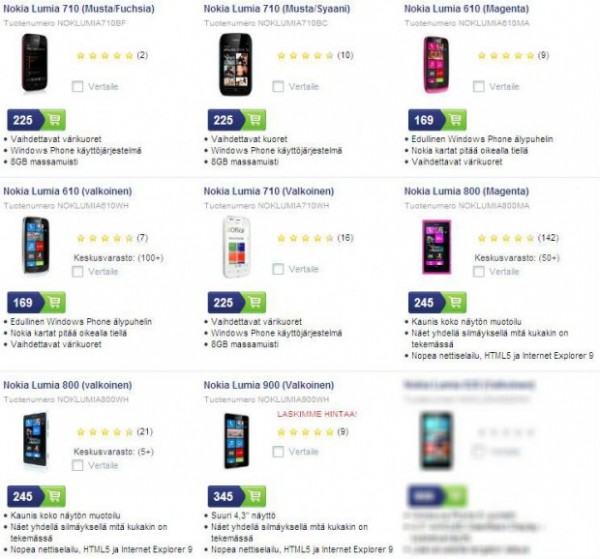
Task: Check Vertaile for Lumia 610 Magenta
Action: [x=479, y=86]
